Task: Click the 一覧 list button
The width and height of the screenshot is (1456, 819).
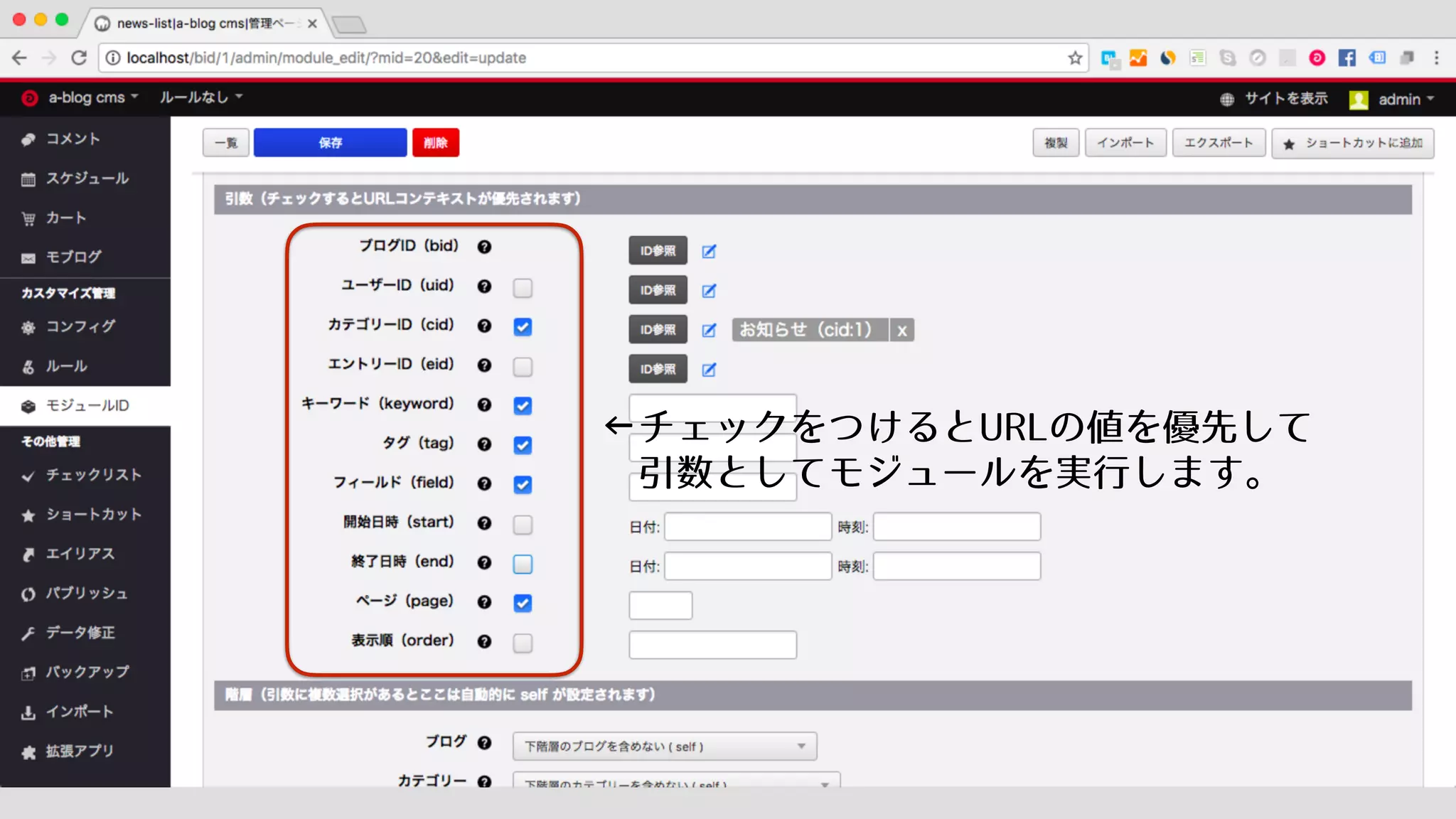Action: [226, 143]
